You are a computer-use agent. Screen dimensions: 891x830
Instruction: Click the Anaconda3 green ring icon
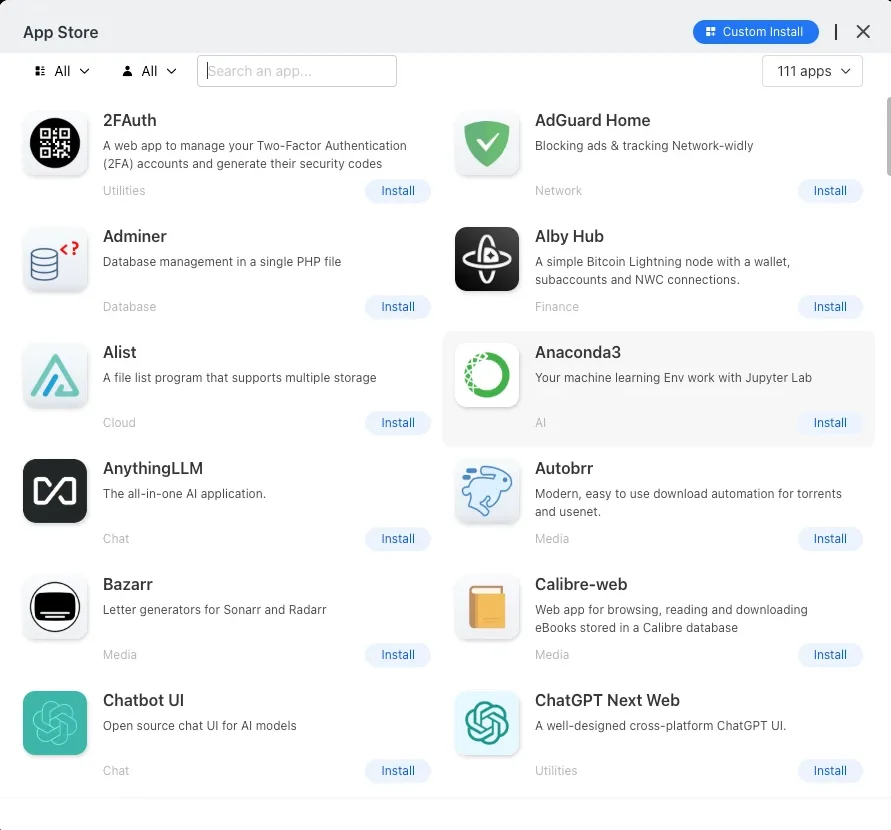point(487,375)
